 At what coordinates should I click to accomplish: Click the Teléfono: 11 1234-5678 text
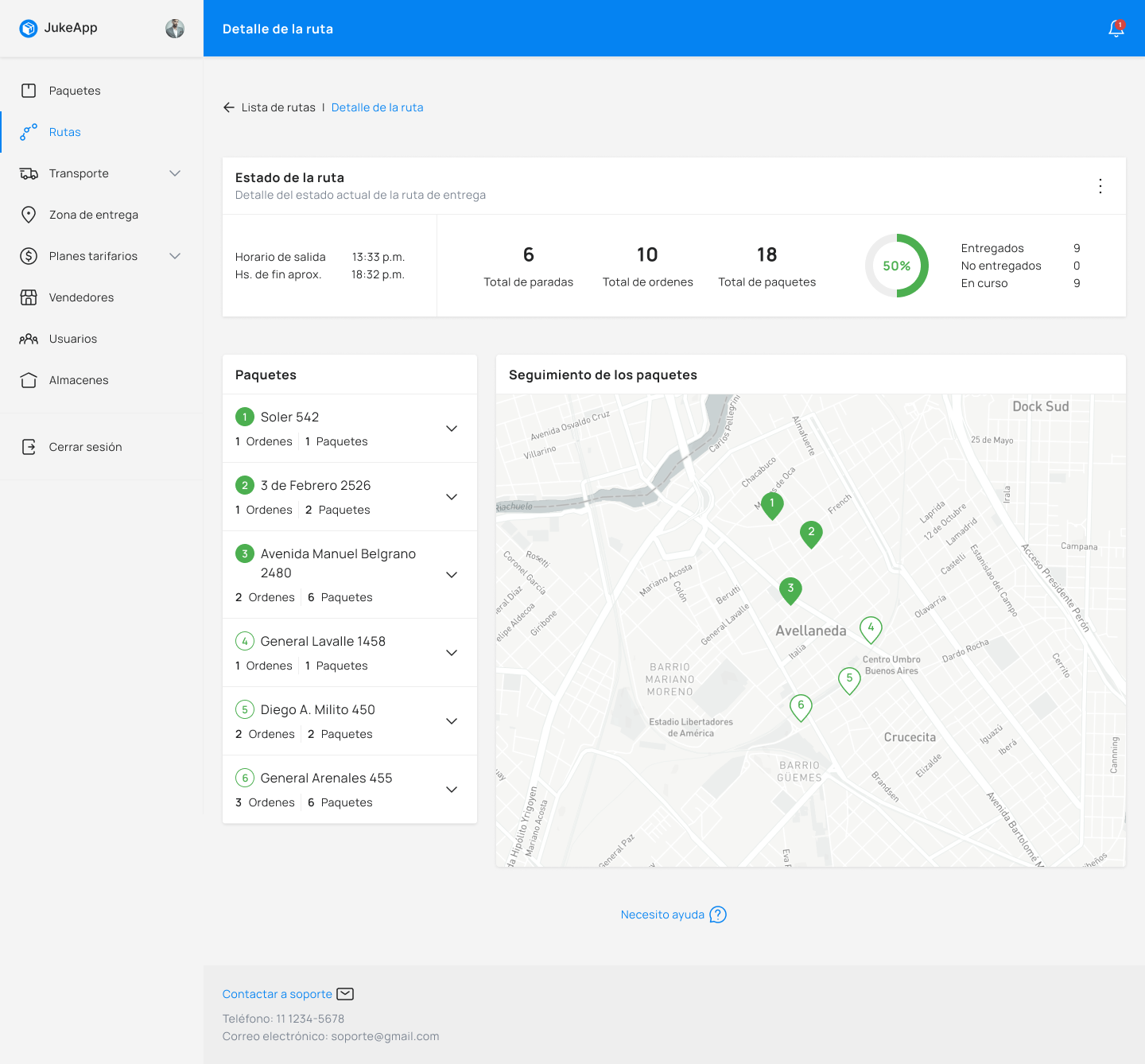pos(283,1019)
